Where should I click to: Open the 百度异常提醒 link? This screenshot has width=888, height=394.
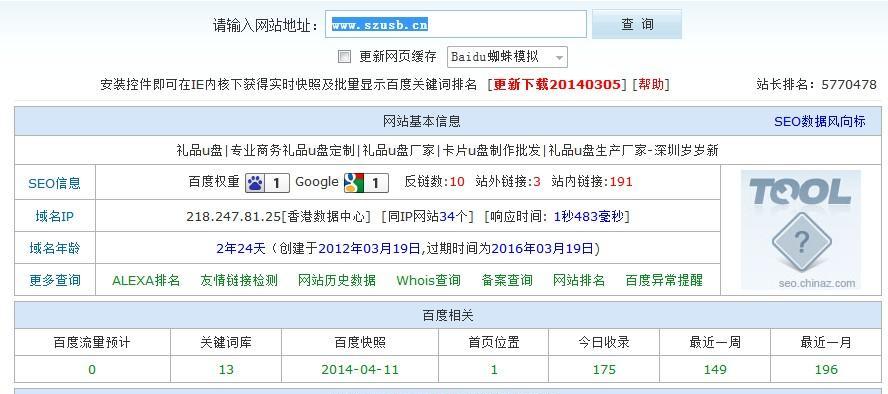[664, 280]
